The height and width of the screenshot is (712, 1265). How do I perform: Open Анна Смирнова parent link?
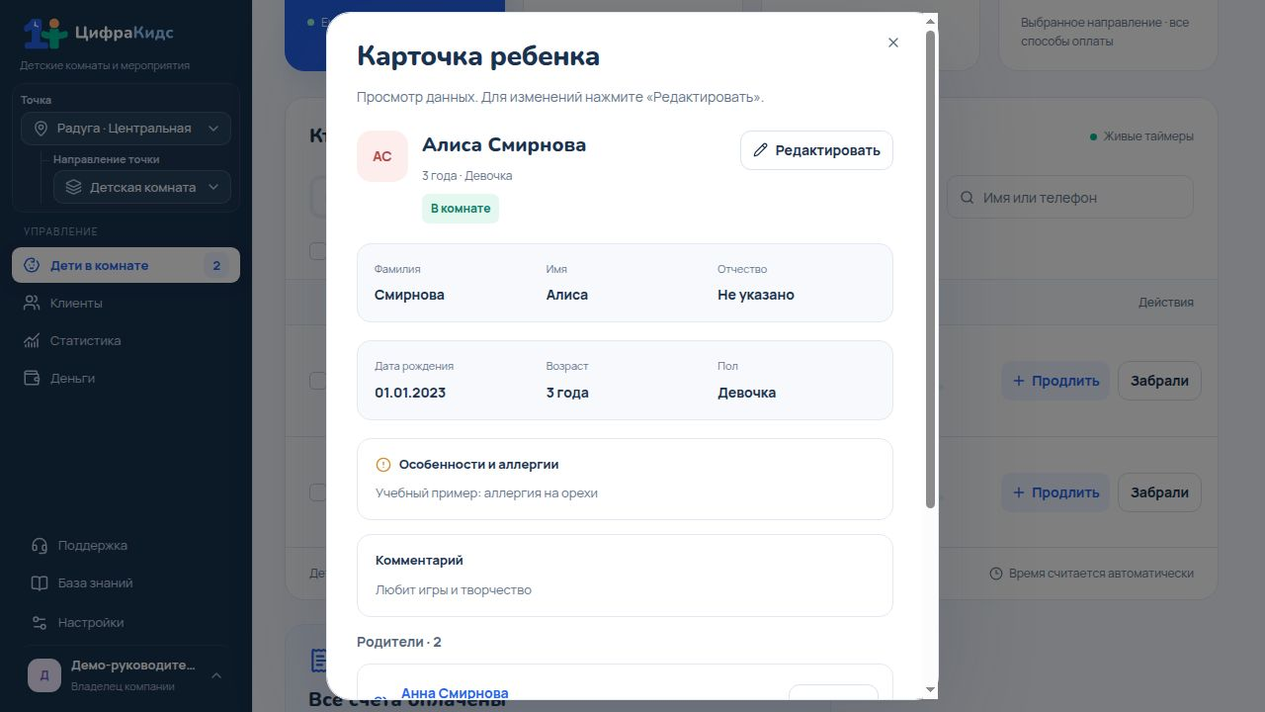point(454,693)
